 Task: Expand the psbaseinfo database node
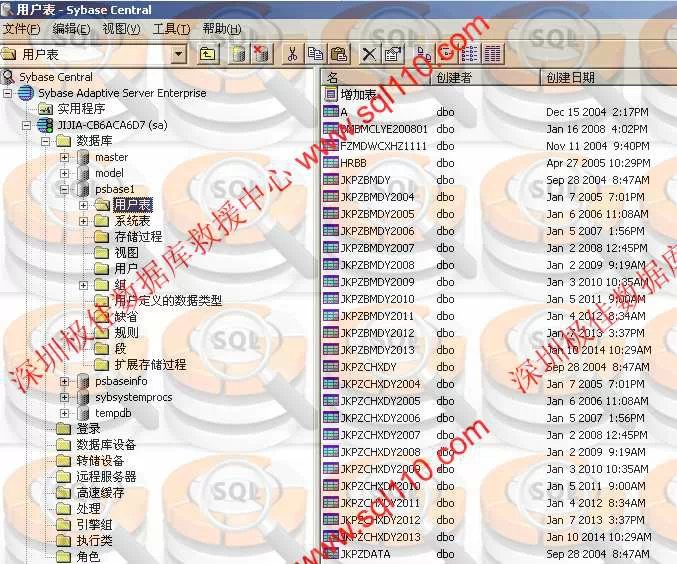tap(64, 381)
